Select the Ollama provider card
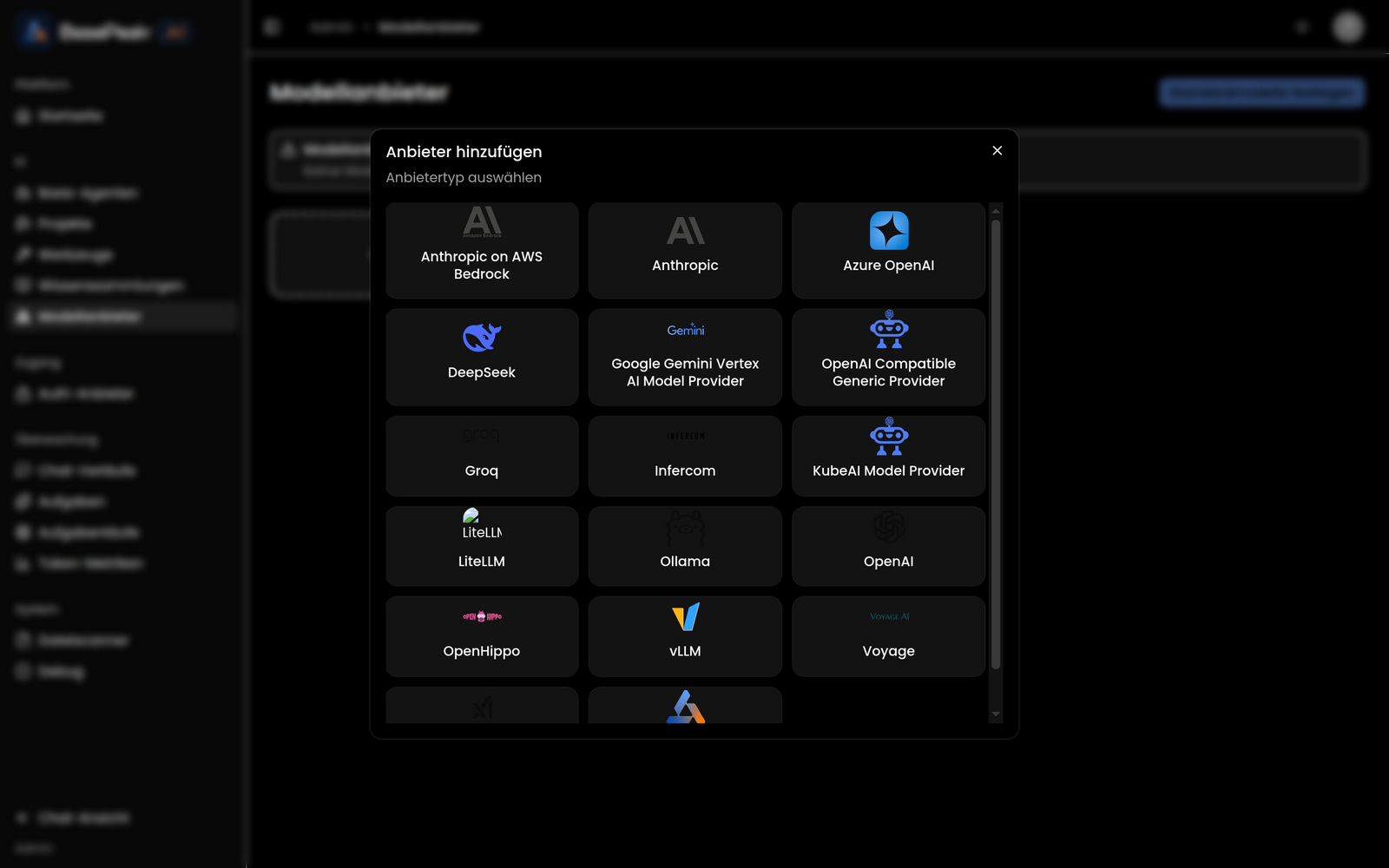 coord(685,546)
